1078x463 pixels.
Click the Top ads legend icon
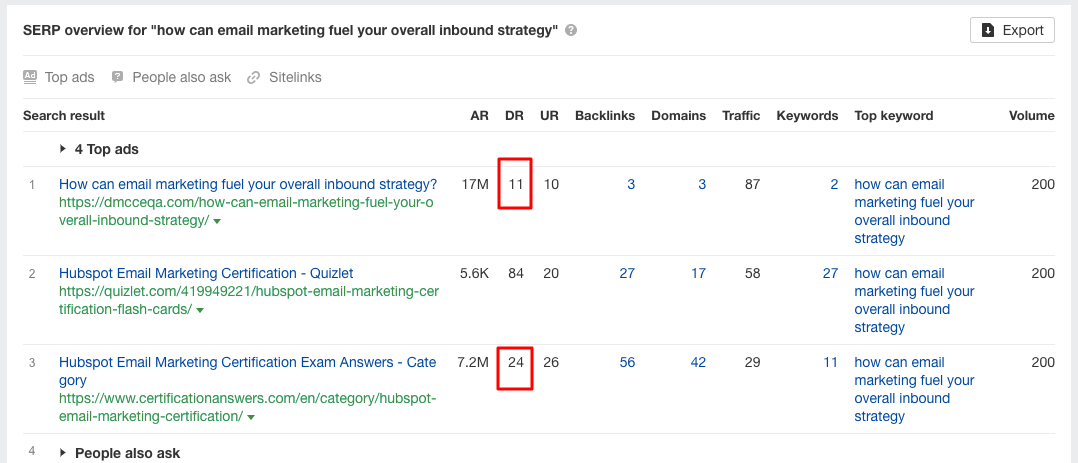coord(30,77)
